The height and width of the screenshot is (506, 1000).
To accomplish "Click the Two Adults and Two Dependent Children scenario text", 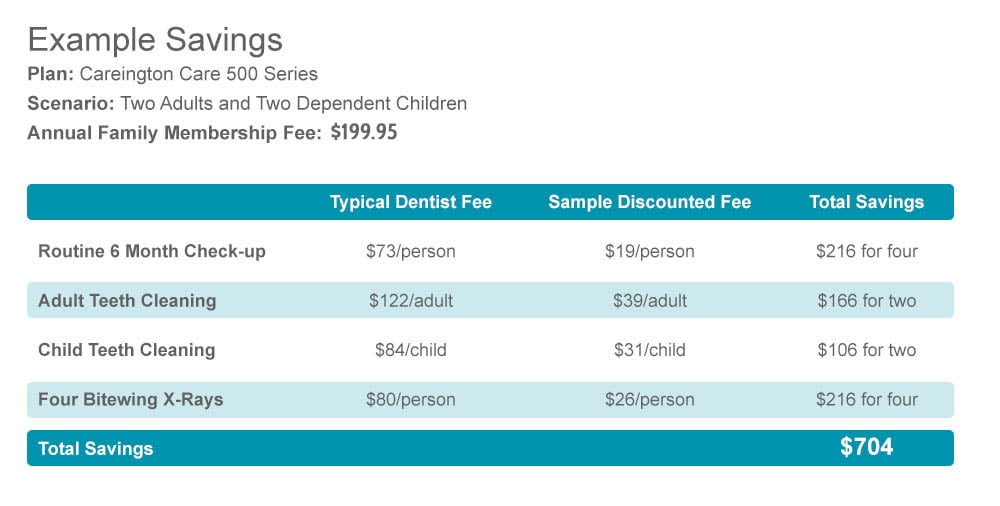I will [293, 103].
